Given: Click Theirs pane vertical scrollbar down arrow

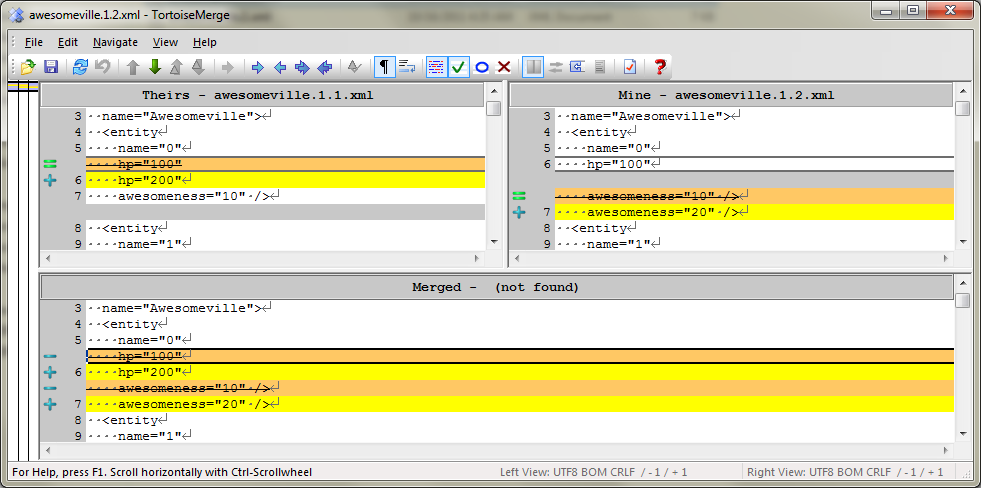Looking at the screenshot, I should coord(494,241).
